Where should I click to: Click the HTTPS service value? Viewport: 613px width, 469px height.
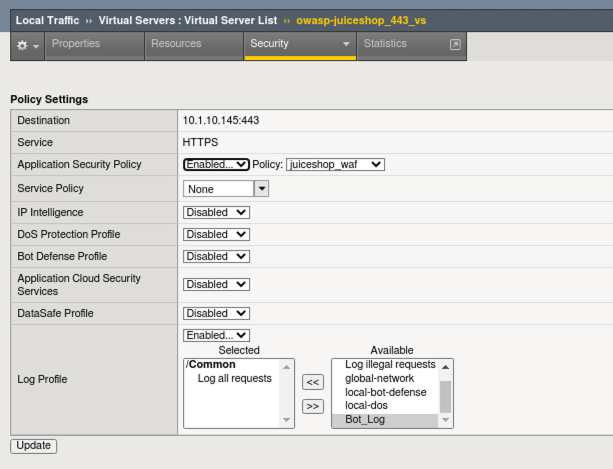point(200,142)
